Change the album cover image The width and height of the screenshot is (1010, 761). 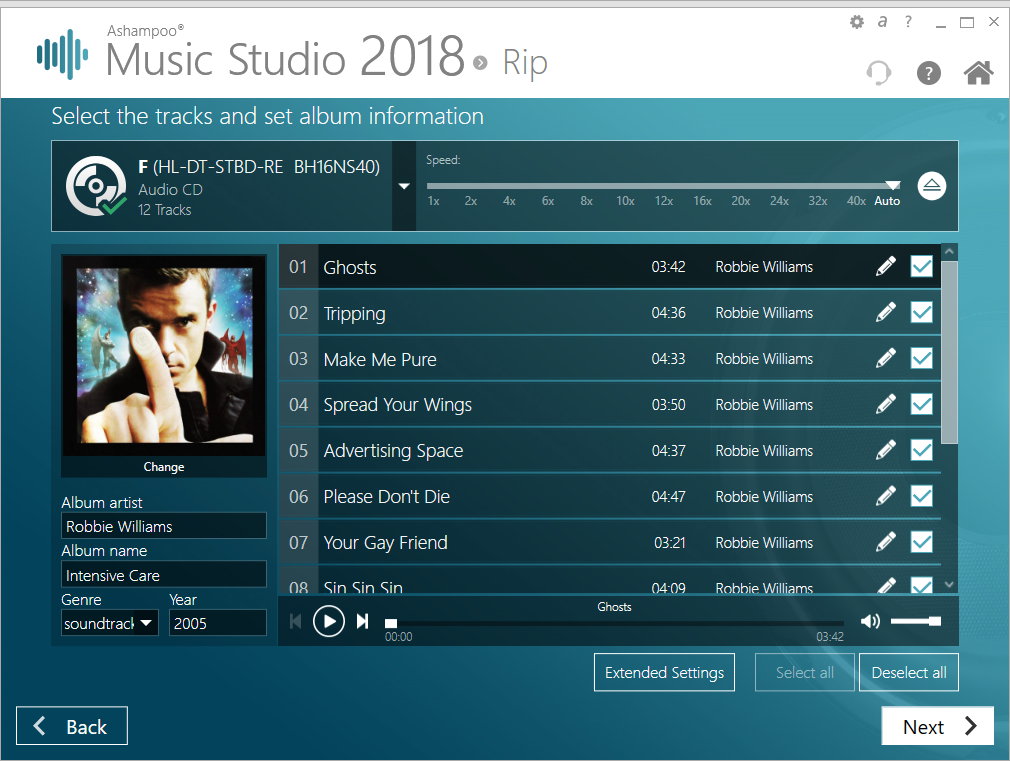(163, 466)
